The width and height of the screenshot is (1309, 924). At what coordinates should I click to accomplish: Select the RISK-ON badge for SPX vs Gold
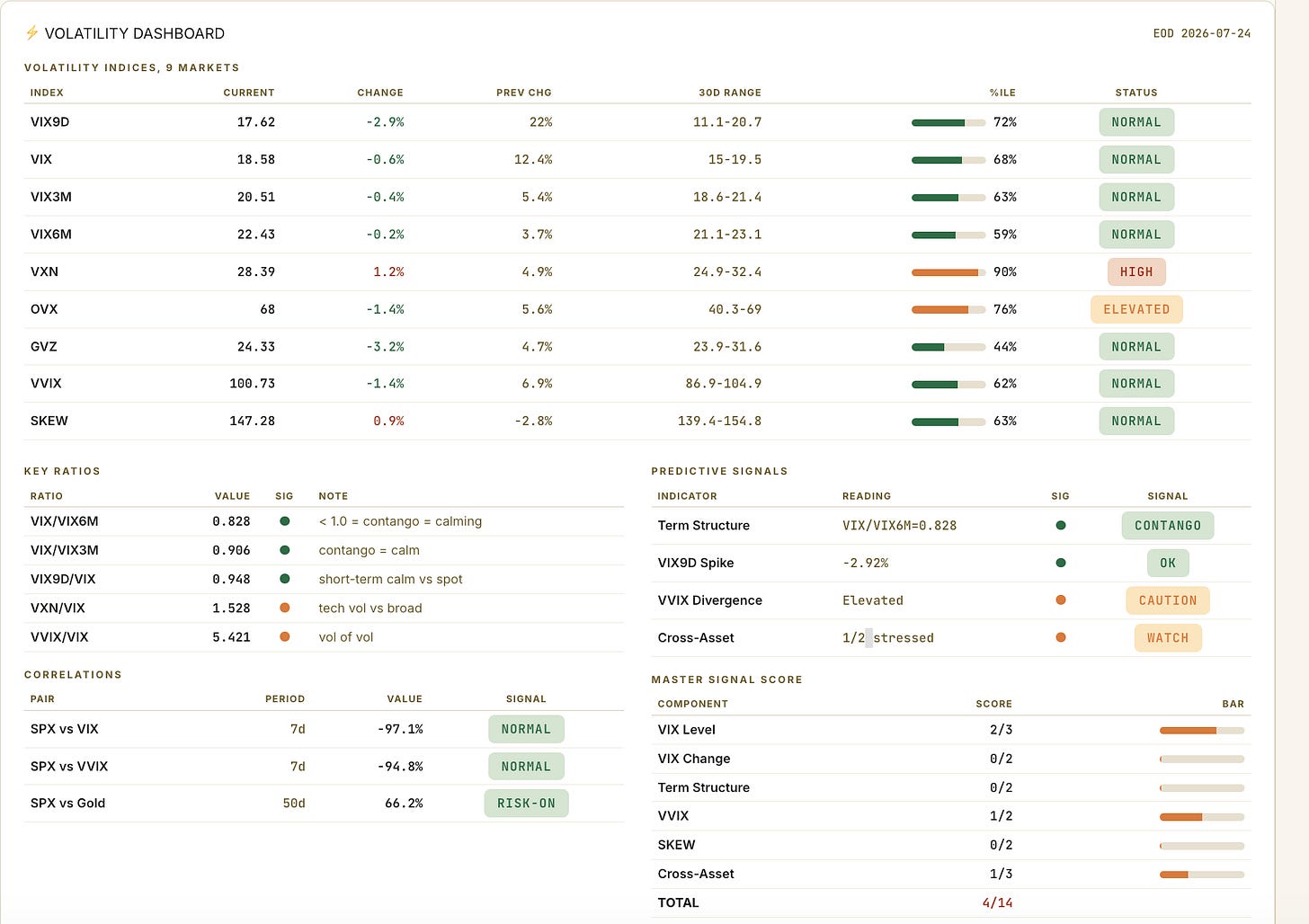[526, 804]
